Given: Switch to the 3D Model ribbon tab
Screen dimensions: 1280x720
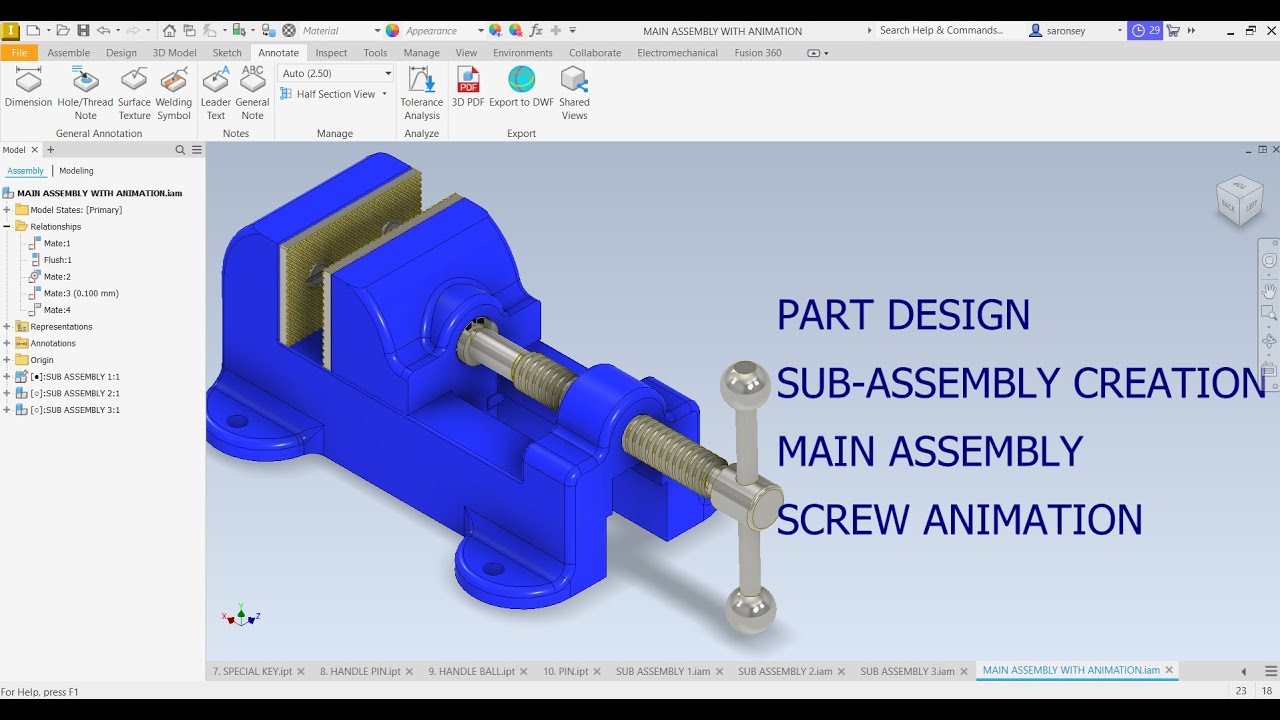Looking at the screenshot, I should (x=174, y=53).
